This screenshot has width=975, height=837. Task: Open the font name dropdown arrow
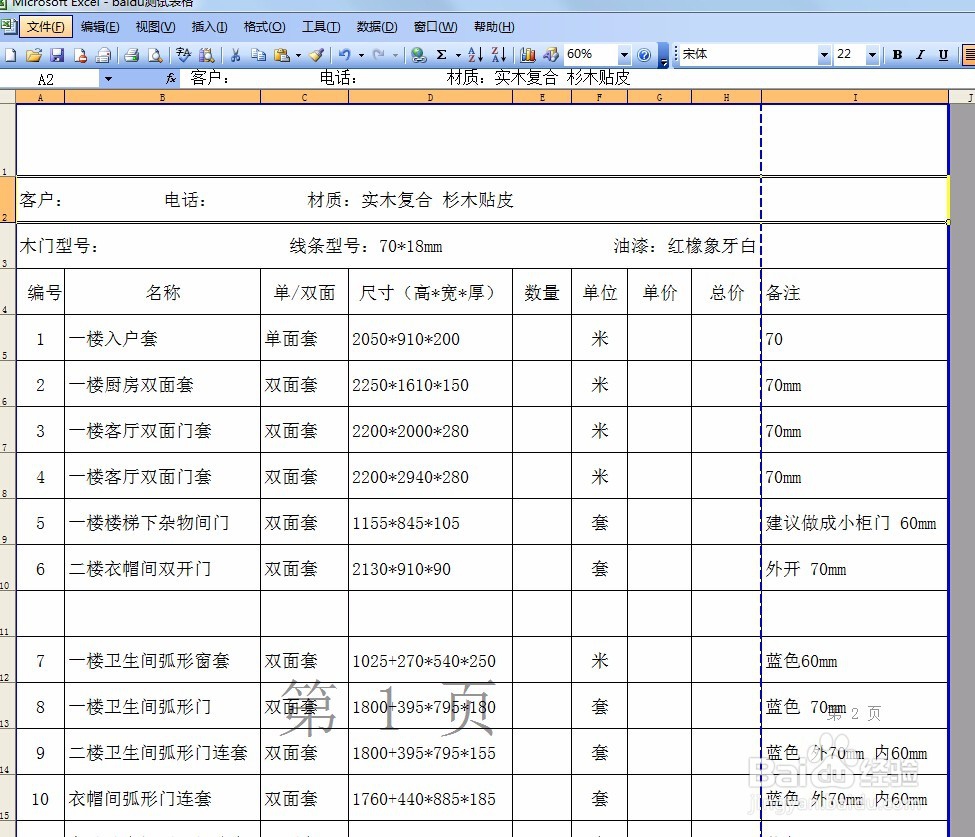[x=825, y=55]
